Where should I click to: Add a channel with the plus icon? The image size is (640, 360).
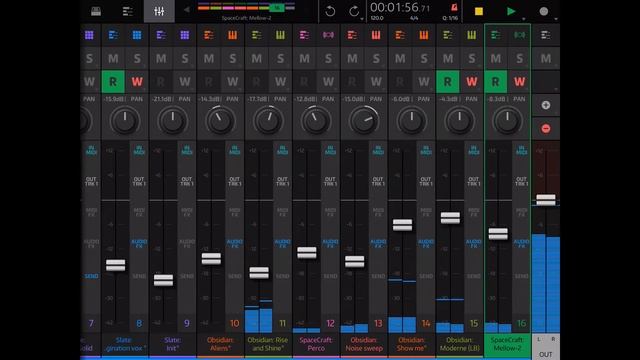point(546,105)
